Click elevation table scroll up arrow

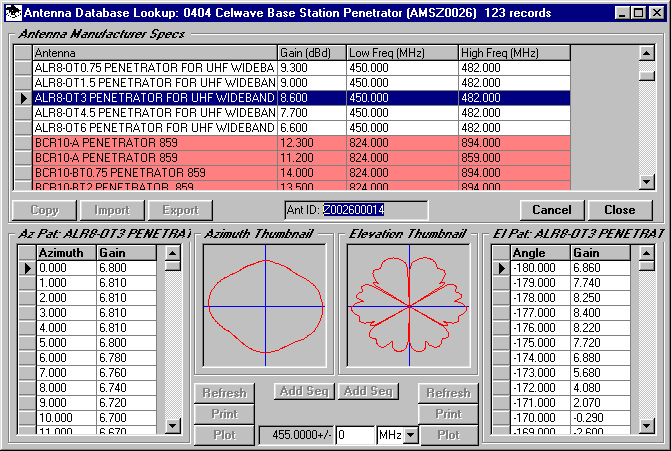[x=647, y=253]
